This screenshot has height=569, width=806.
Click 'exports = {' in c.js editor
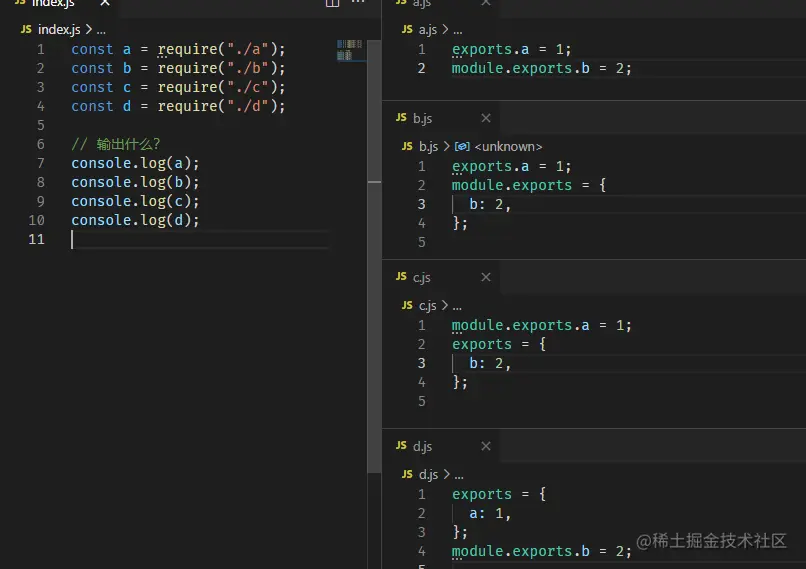[499, 344]
